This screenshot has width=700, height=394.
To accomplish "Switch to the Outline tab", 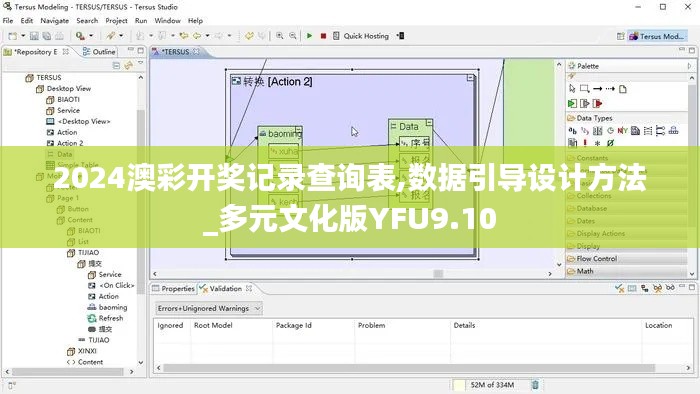I will pyautogui.click(x=99, y=52).
